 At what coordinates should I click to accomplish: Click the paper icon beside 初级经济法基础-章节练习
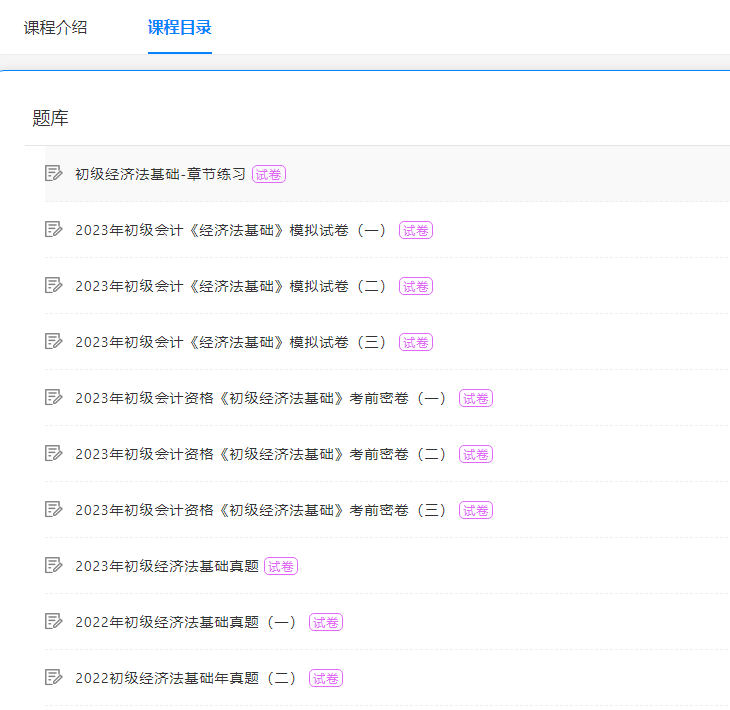[x=54, y=173]
